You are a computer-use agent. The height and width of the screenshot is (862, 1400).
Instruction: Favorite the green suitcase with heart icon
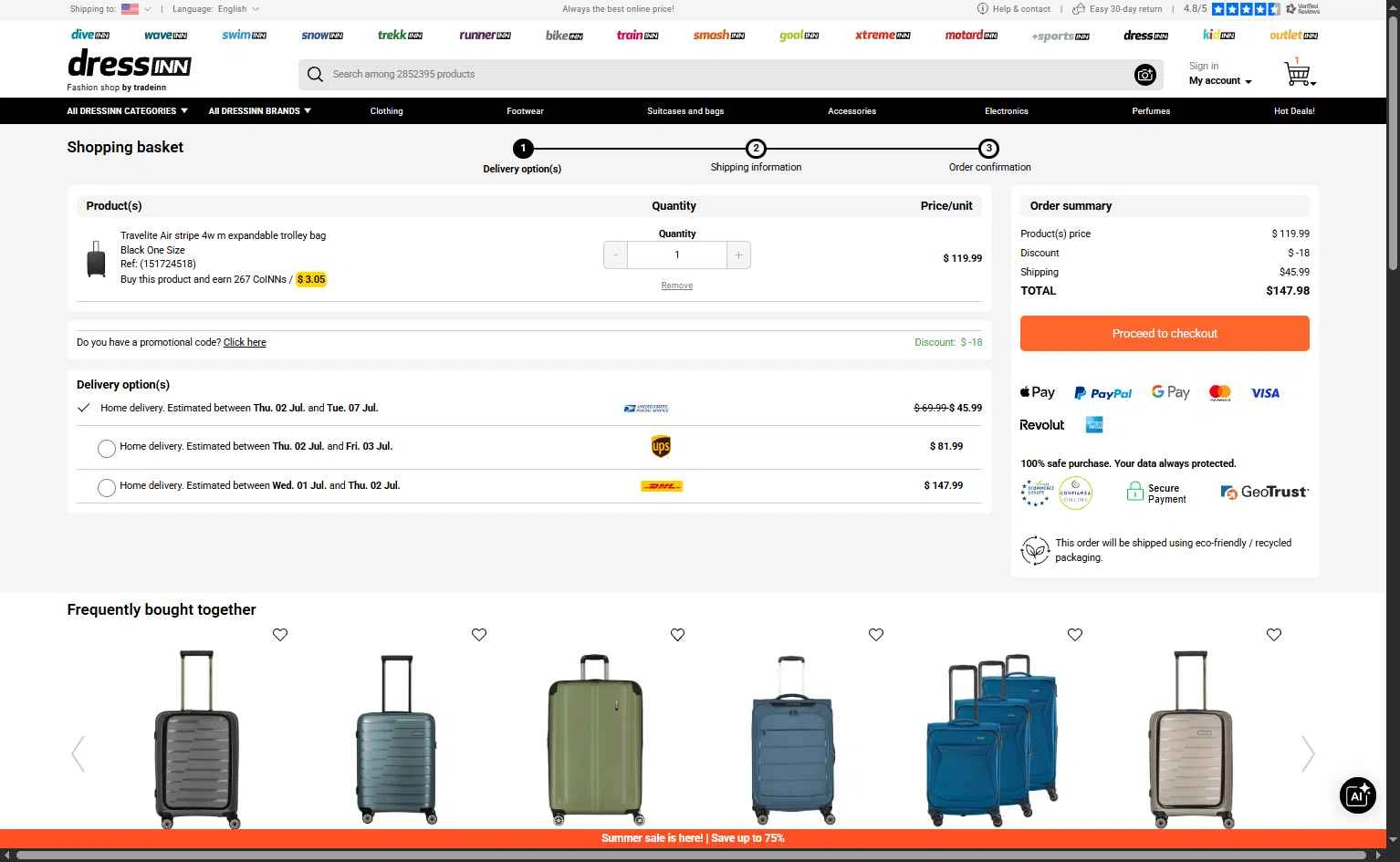point(677,635)
